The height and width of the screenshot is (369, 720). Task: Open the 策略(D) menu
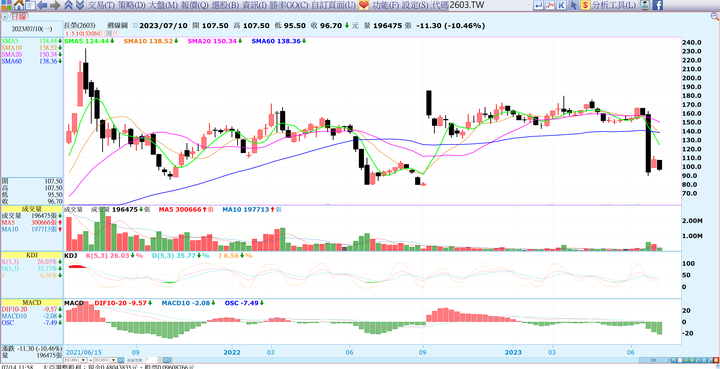(132, 6)
